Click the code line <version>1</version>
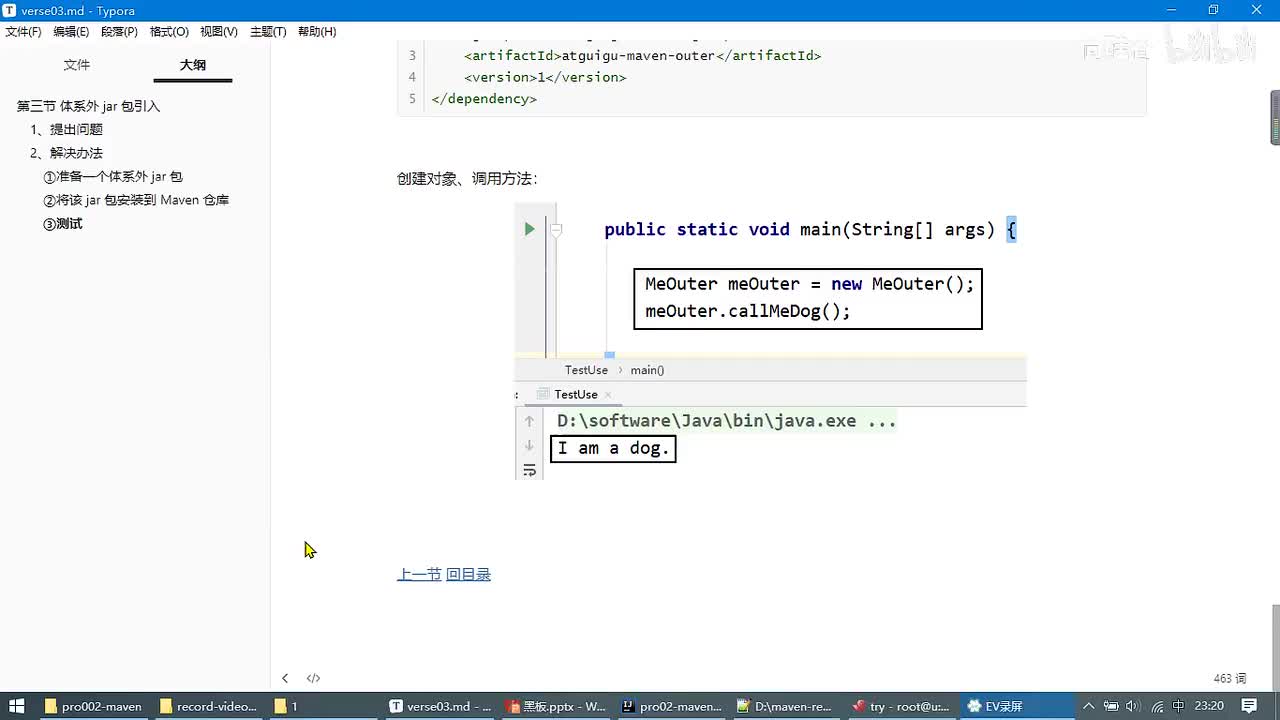Screen dimensions: 1280x720 pos(545,77)
